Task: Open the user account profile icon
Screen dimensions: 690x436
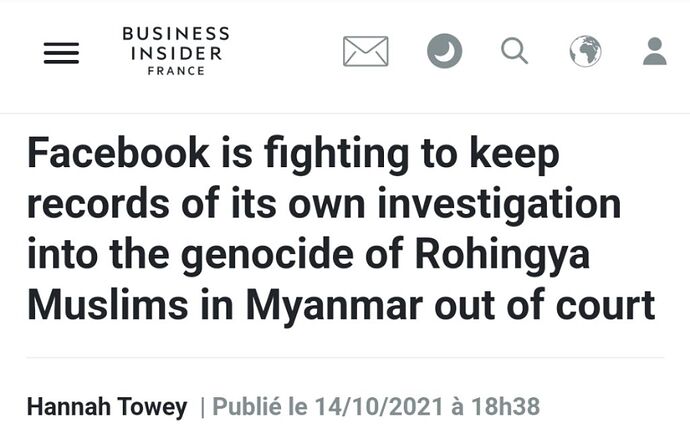Action: tap(654, 51)
